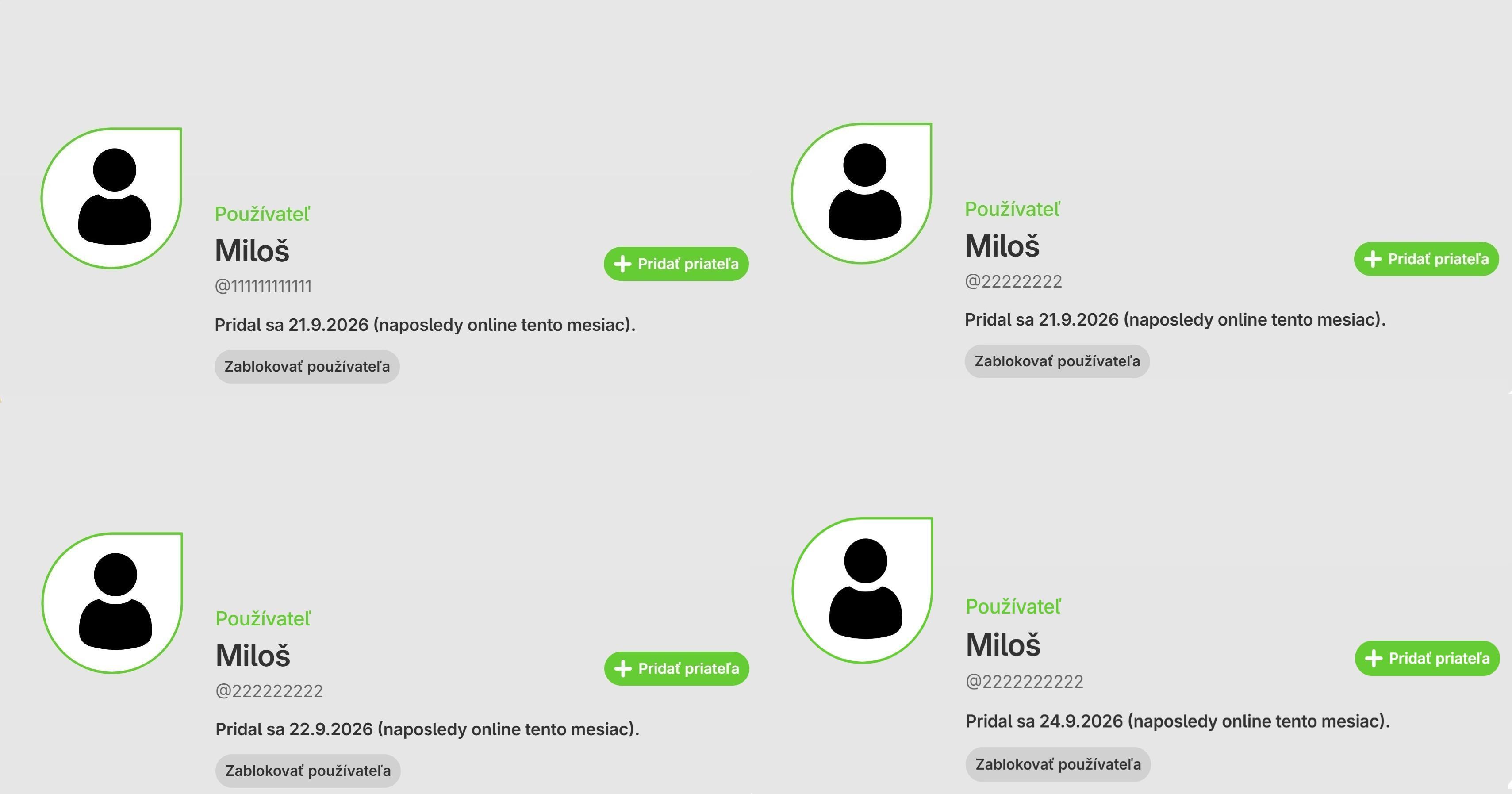Block the user @11111111111

[x=307, y=367]
